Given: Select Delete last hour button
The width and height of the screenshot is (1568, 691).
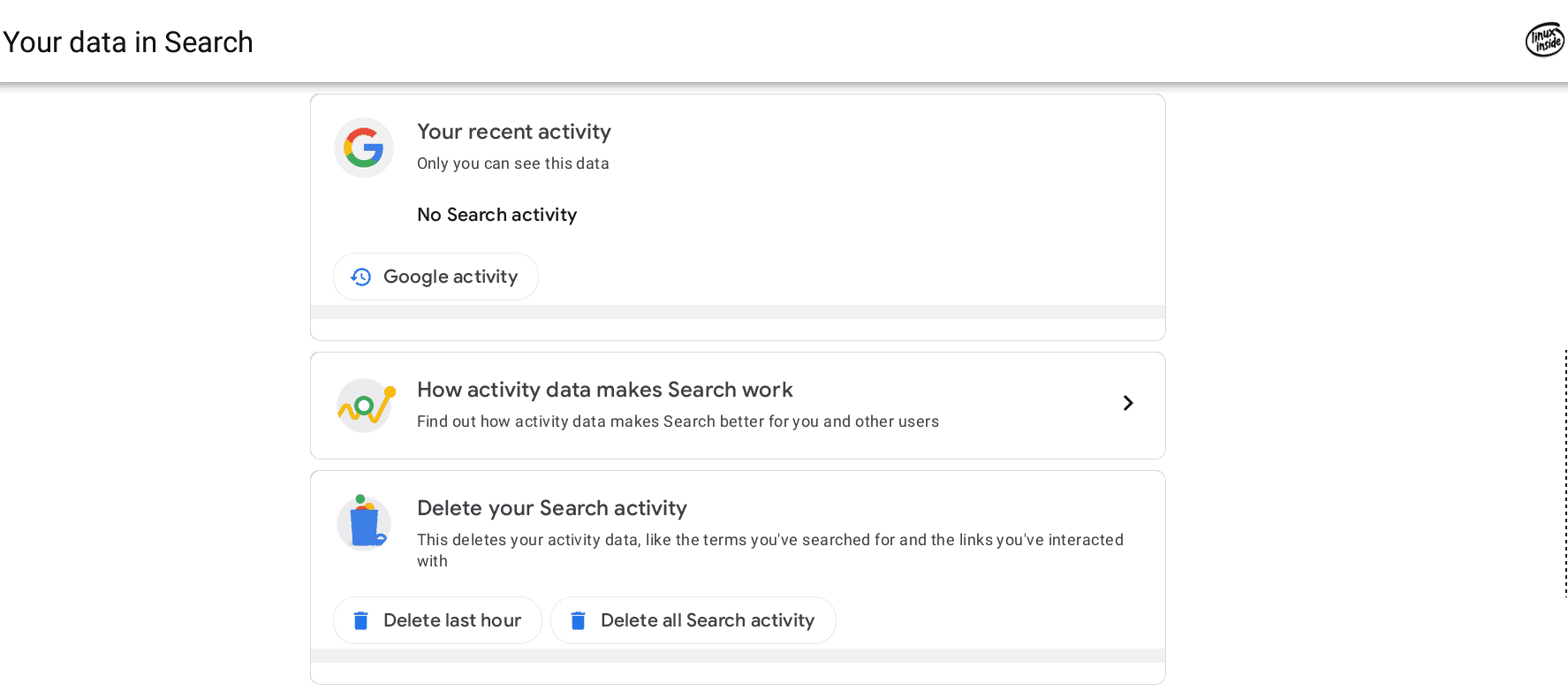Looking at the screenshot, I should (x=437, y=620).
